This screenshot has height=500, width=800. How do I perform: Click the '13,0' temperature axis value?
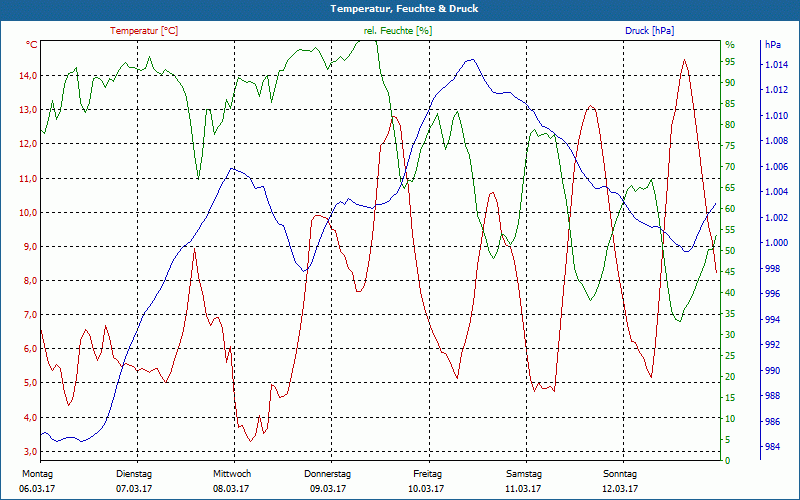[28, 110]
